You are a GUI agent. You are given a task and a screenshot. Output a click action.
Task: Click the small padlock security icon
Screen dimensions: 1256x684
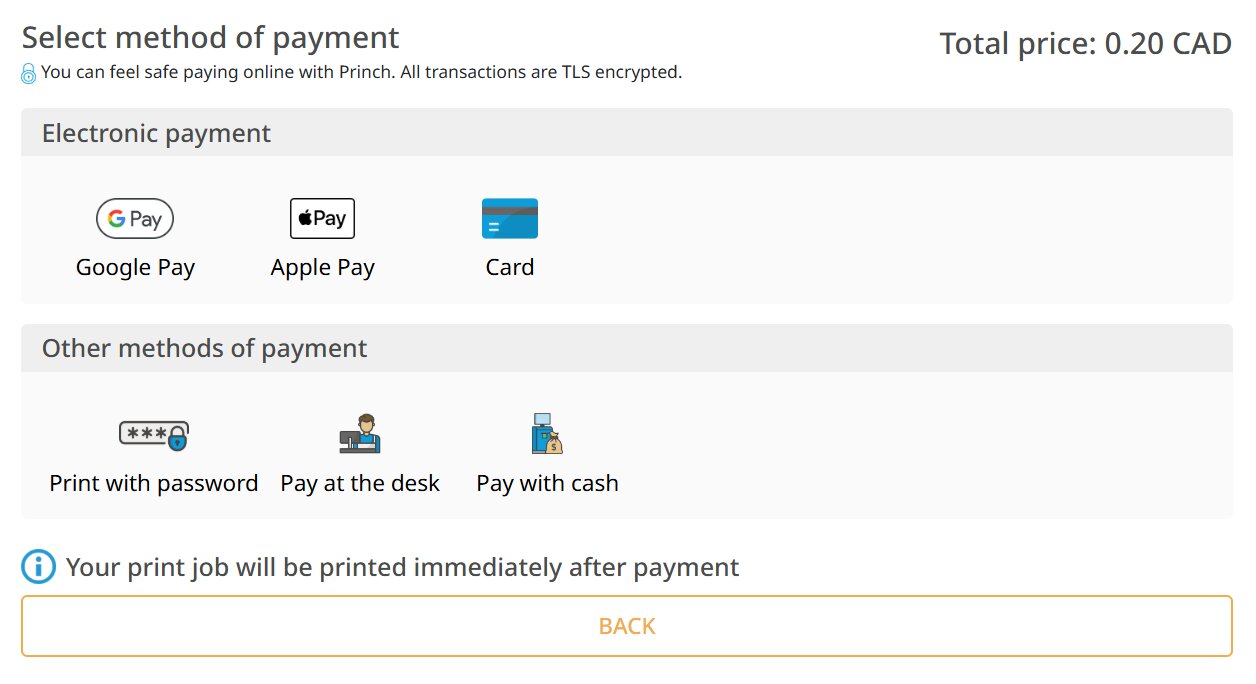click(x=29, y=73)
